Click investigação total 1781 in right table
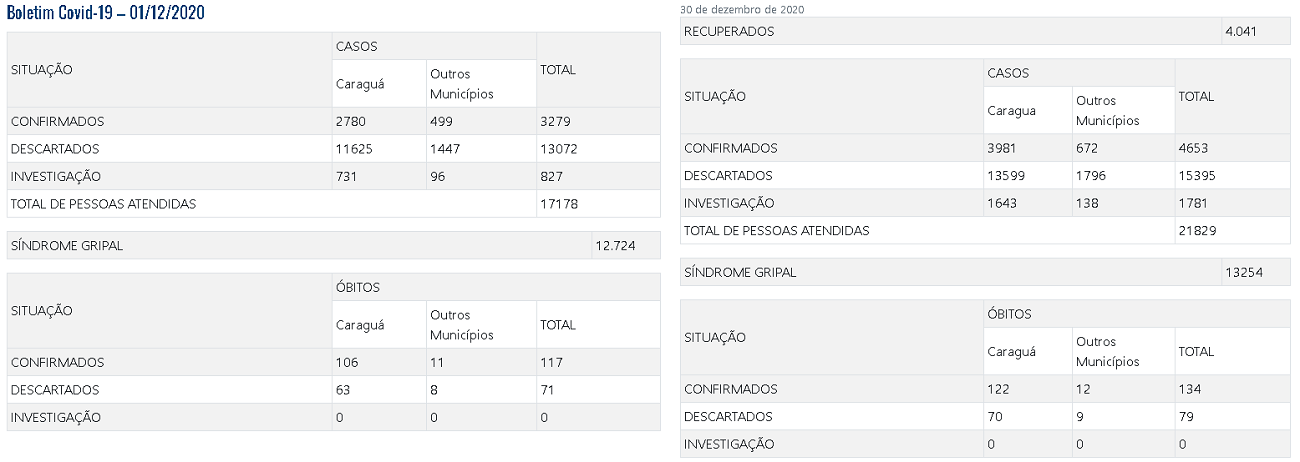 pos(1194,203)
